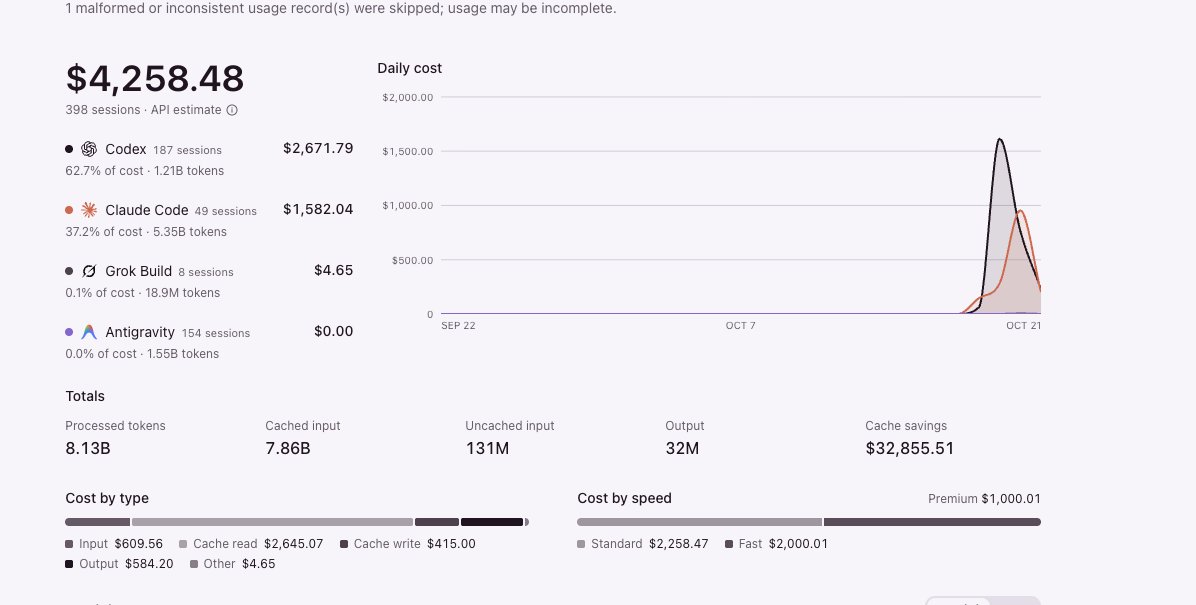Click '154 sessions' next to Antigravity

coord(216,333)
